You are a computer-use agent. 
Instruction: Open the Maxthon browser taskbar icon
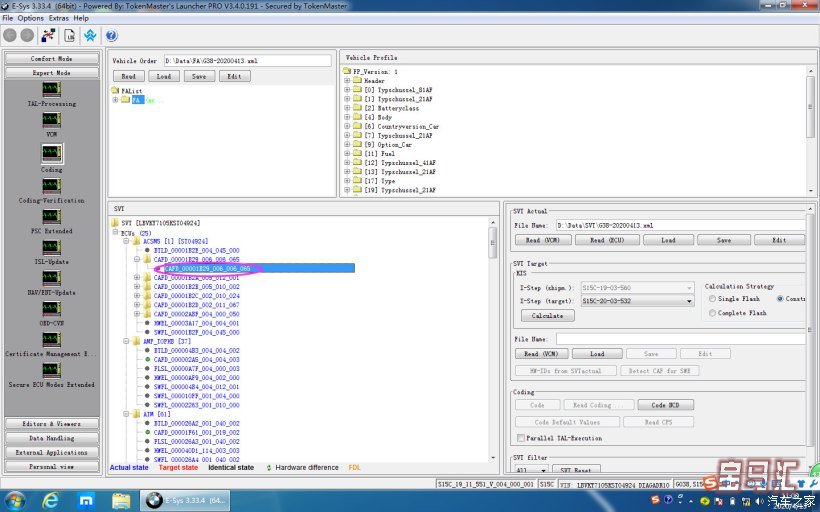86,501
